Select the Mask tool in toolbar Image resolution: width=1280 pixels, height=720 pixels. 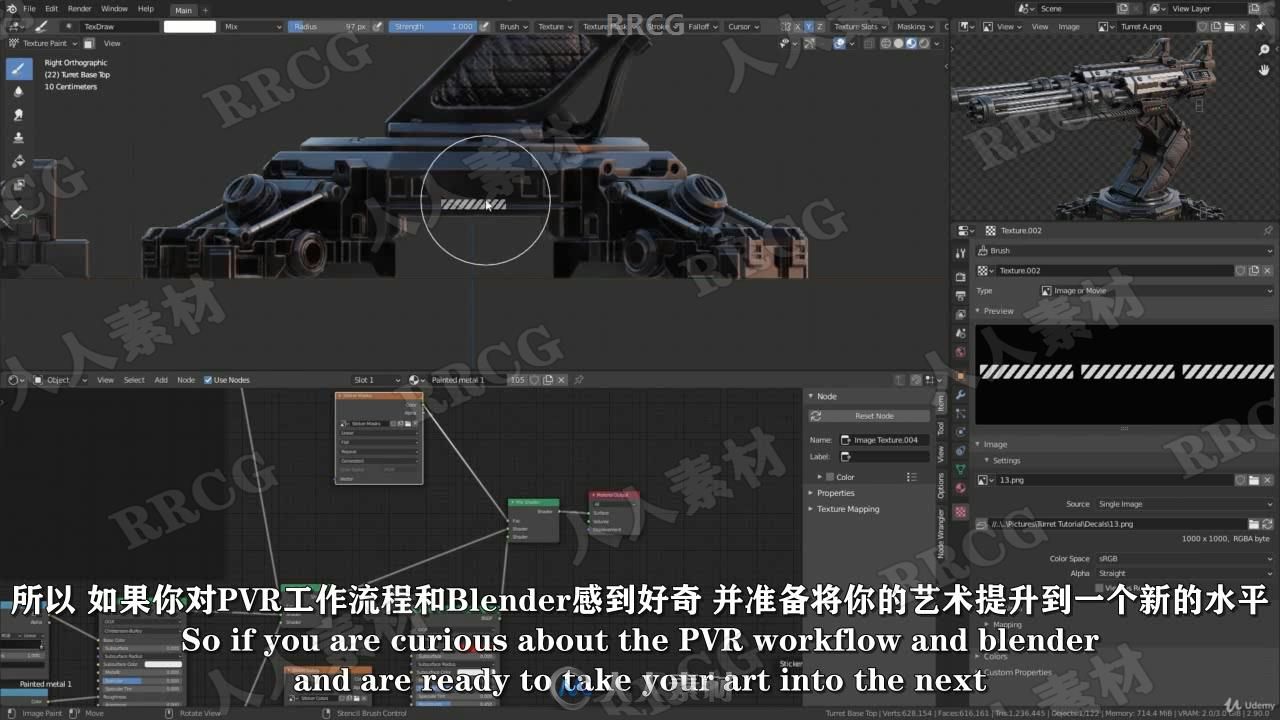click(18, 186)
